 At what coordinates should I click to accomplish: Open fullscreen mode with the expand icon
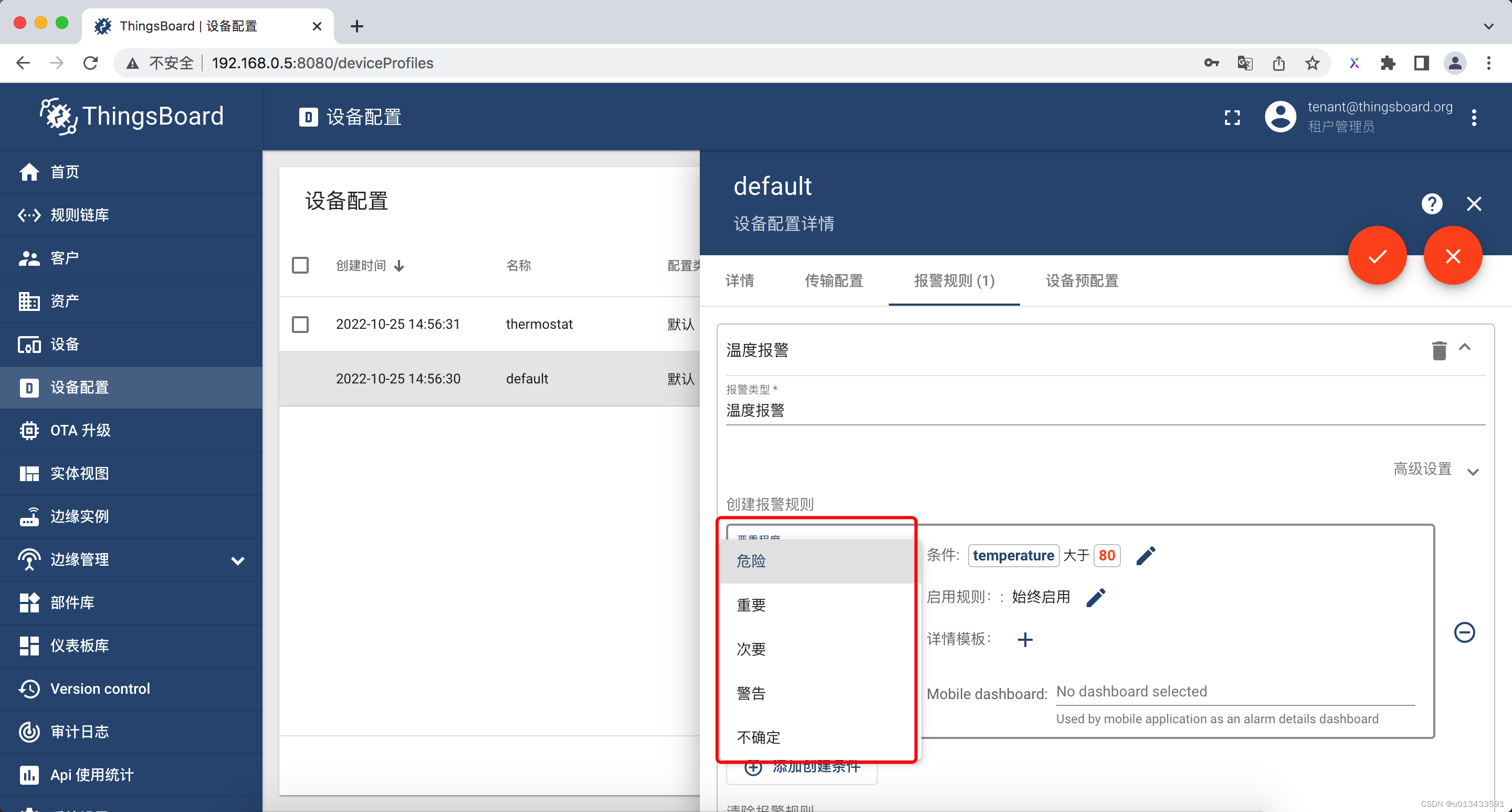pos(1233,118)
